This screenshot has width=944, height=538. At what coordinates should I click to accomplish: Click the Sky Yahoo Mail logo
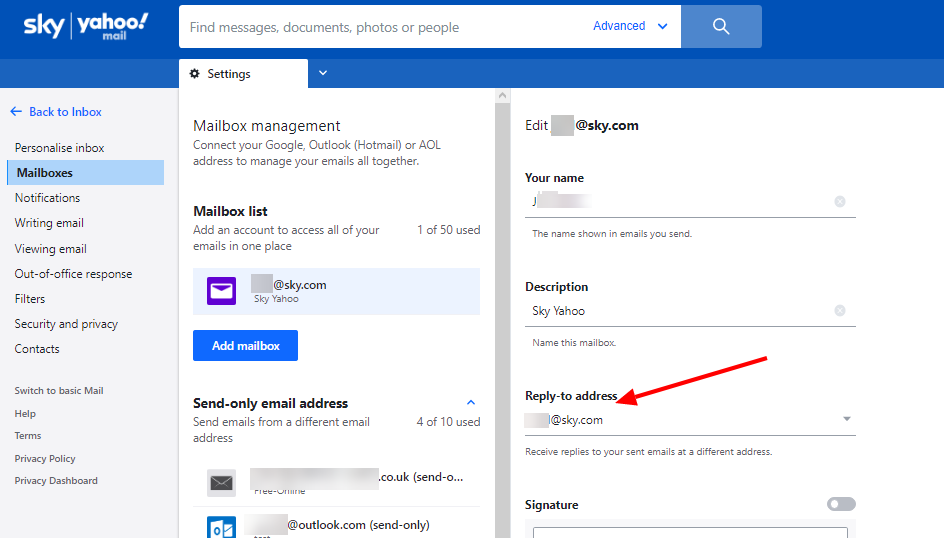(86, 25)
